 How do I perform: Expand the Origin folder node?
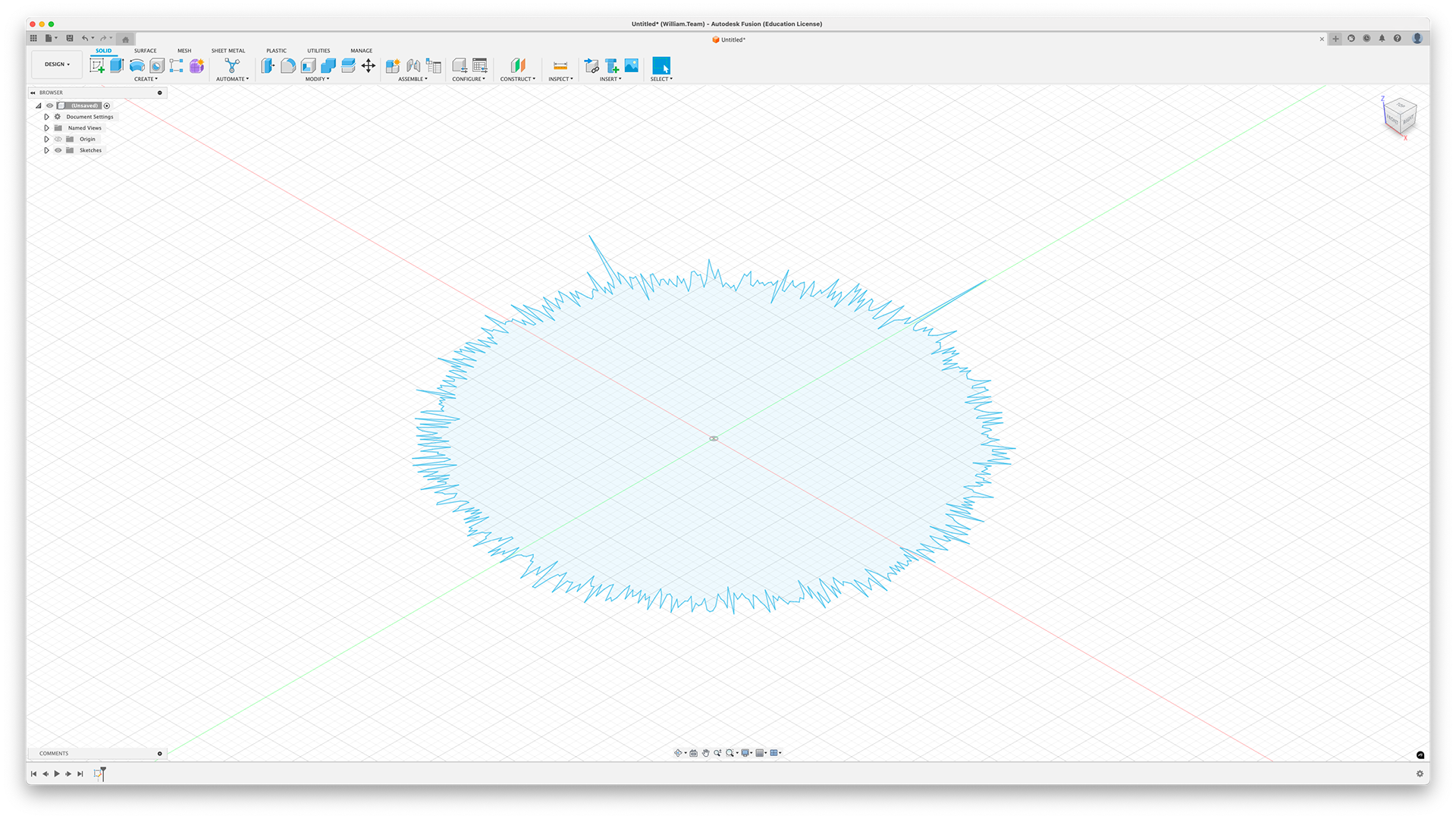pos(46,139)
